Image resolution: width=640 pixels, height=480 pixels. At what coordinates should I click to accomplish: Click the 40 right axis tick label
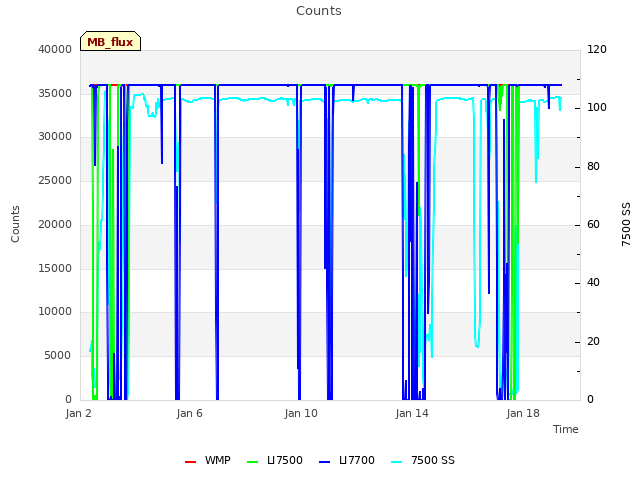coord(593,282)
